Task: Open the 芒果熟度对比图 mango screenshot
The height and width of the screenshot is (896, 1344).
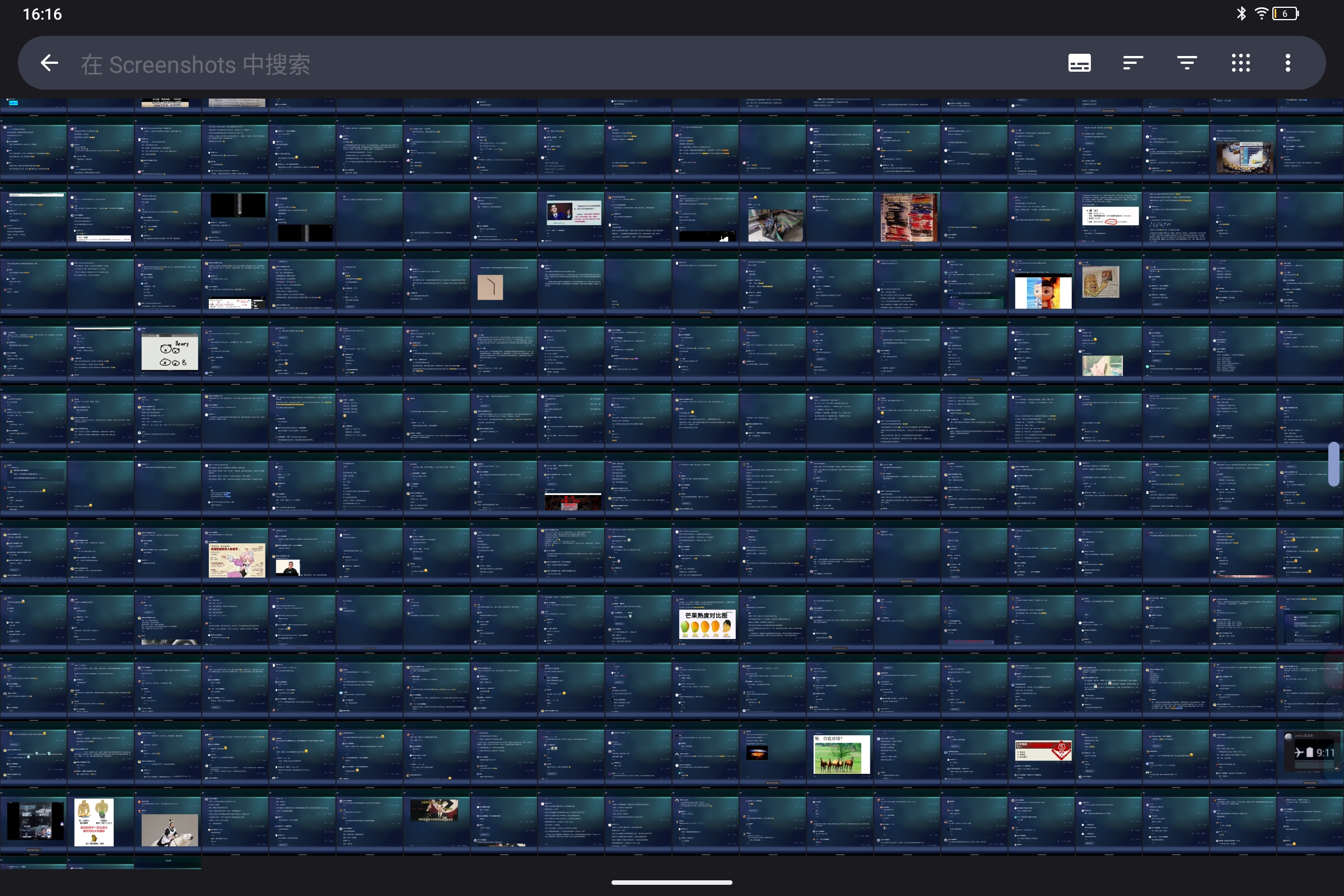Action: (x=706, y=620)
